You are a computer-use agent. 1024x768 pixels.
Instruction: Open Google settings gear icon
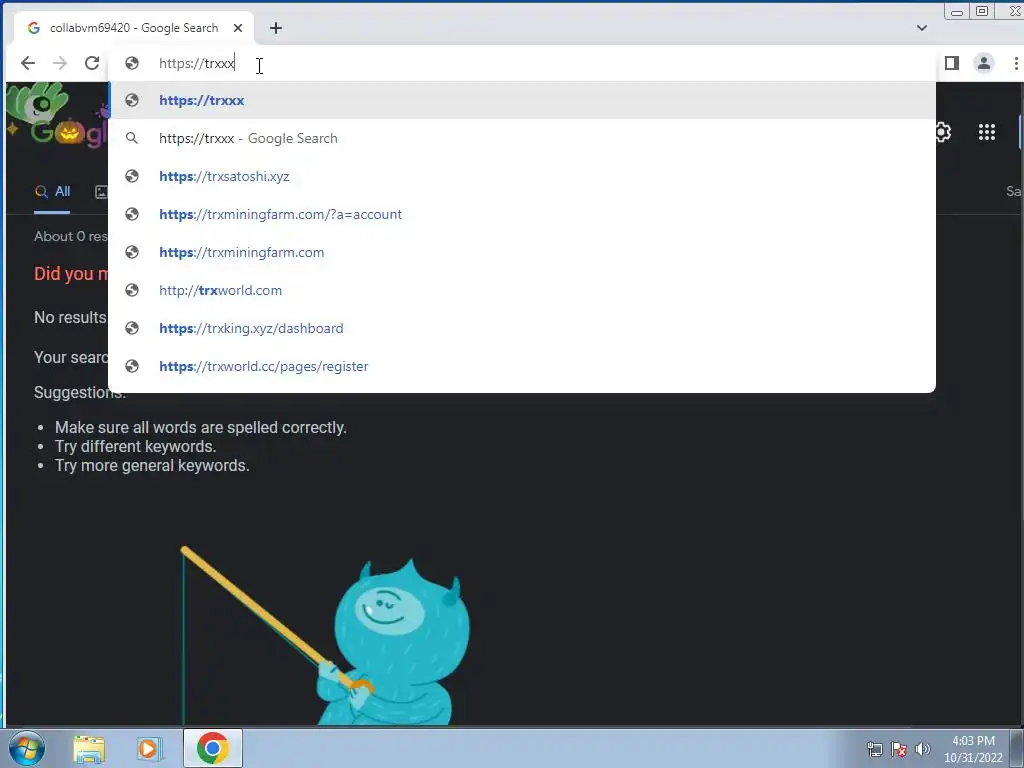pos(943,133)
